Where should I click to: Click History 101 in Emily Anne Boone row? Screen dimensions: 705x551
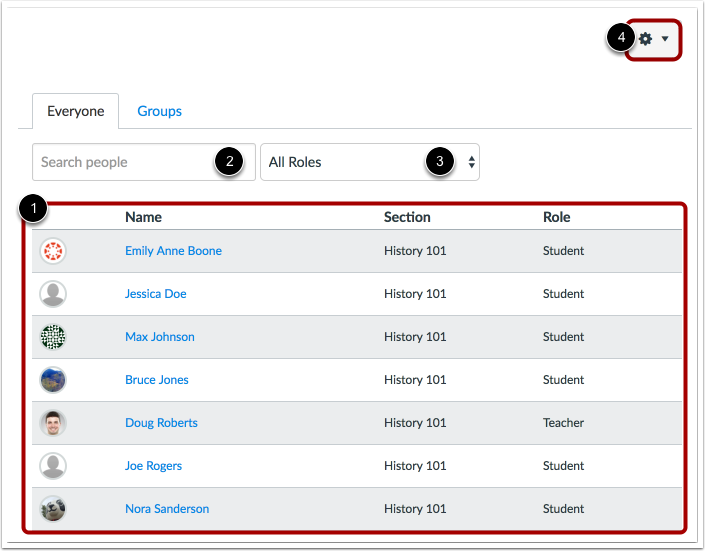415,251
